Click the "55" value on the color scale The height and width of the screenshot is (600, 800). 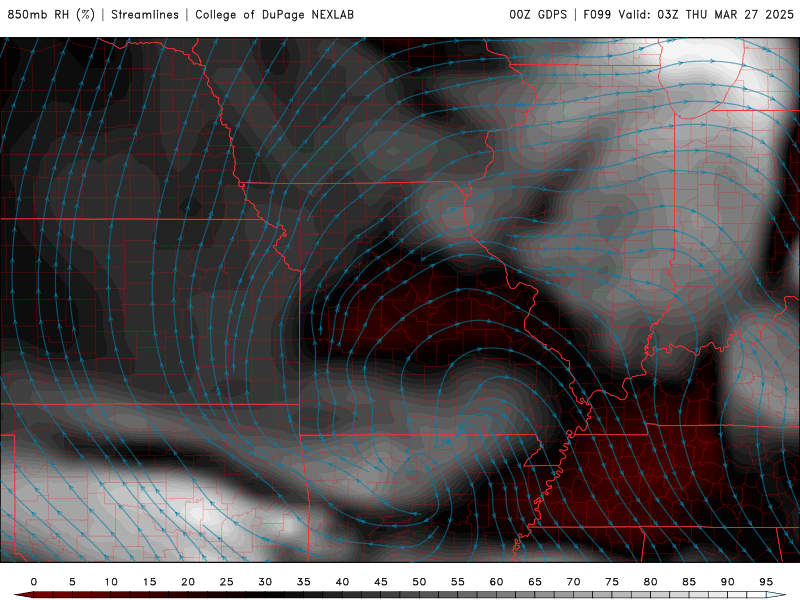coord(458,582)
